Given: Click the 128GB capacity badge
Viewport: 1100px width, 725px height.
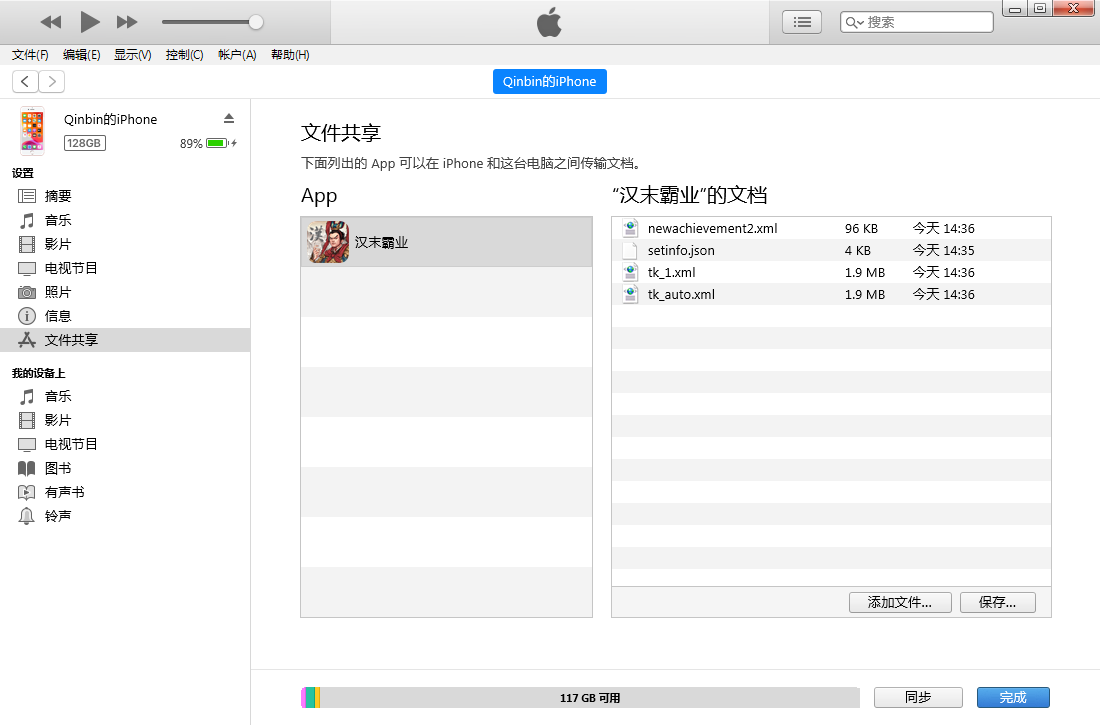Looking at the screenshot, I should pyautogui.click(x=84, y=143).
